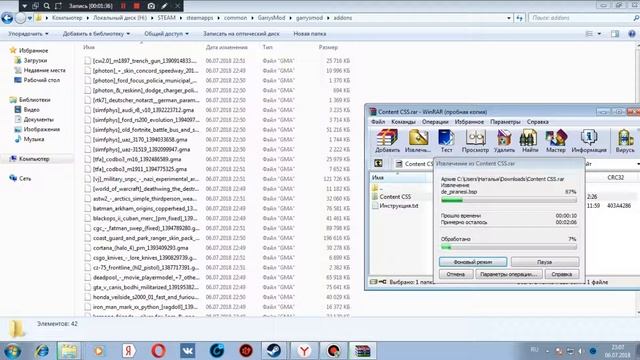Open the Команды menu in WinRAR
640x360 pixels.
point(403,122)
